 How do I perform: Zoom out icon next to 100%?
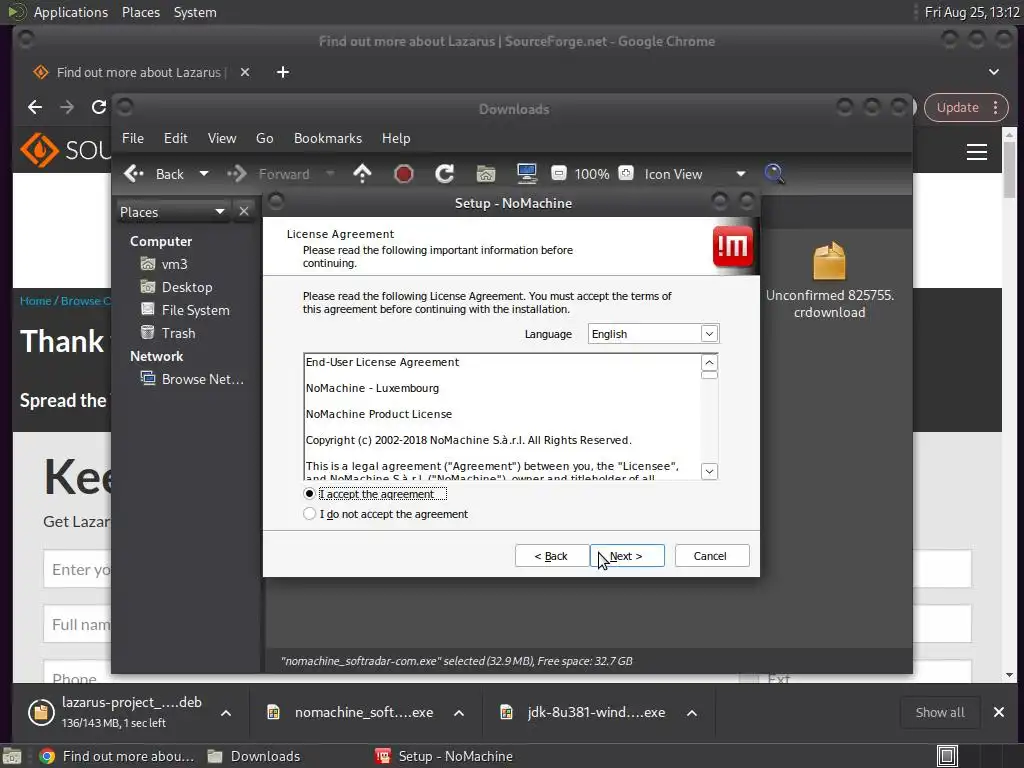[x=558, y=173]
